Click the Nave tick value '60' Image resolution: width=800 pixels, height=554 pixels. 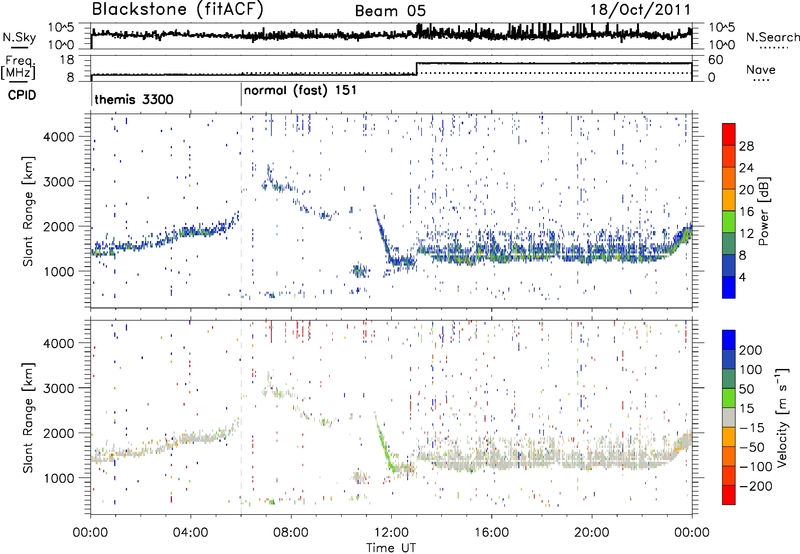(x=716, y=60)
